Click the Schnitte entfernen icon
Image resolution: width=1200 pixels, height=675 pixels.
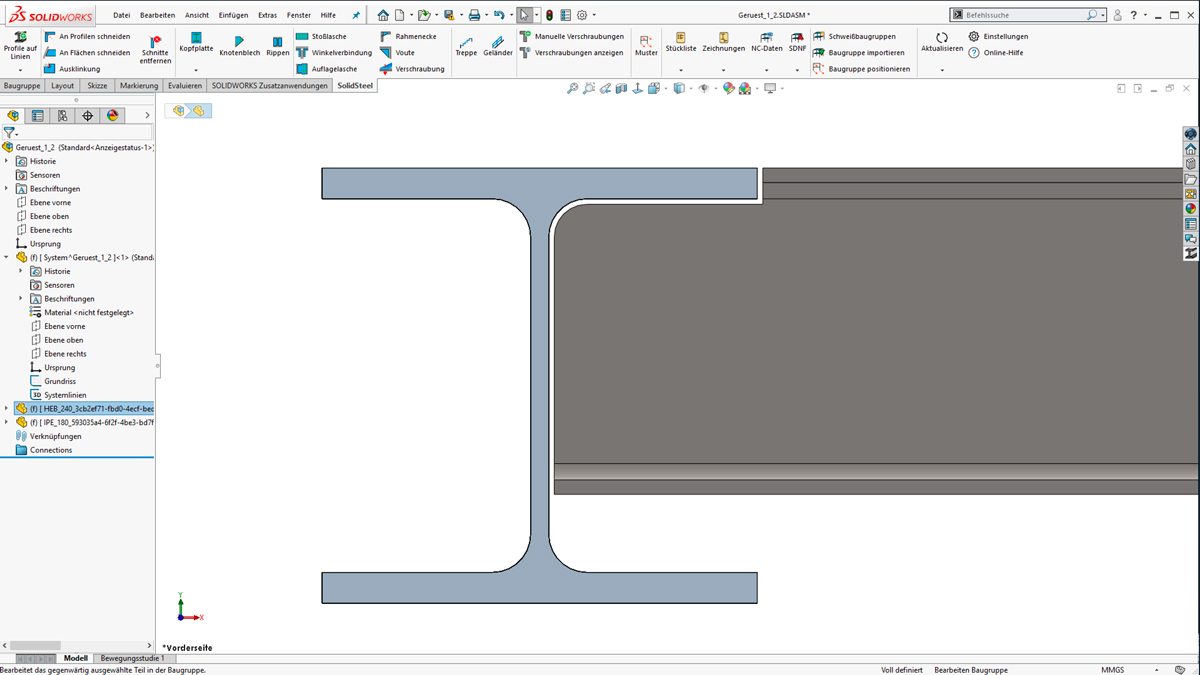click(155, 42)
